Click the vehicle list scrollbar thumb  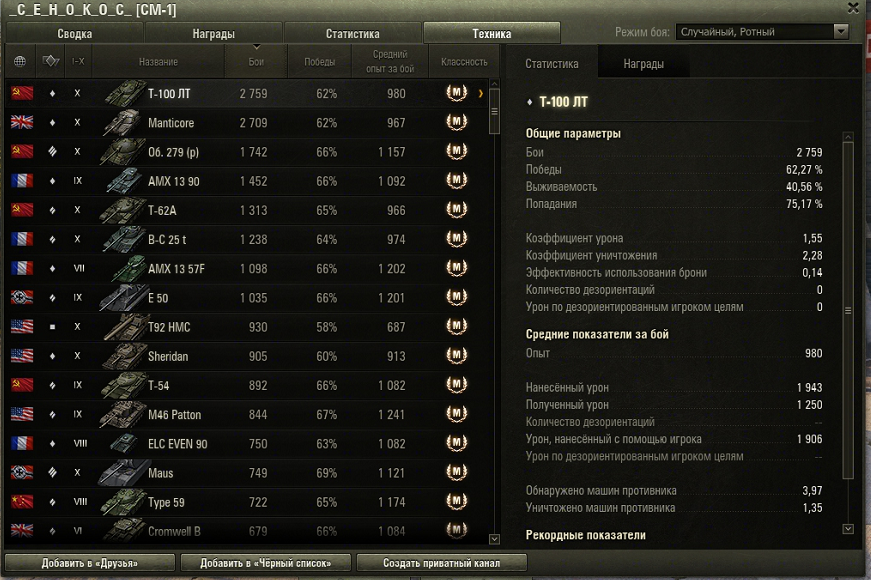tap(494, 111)
